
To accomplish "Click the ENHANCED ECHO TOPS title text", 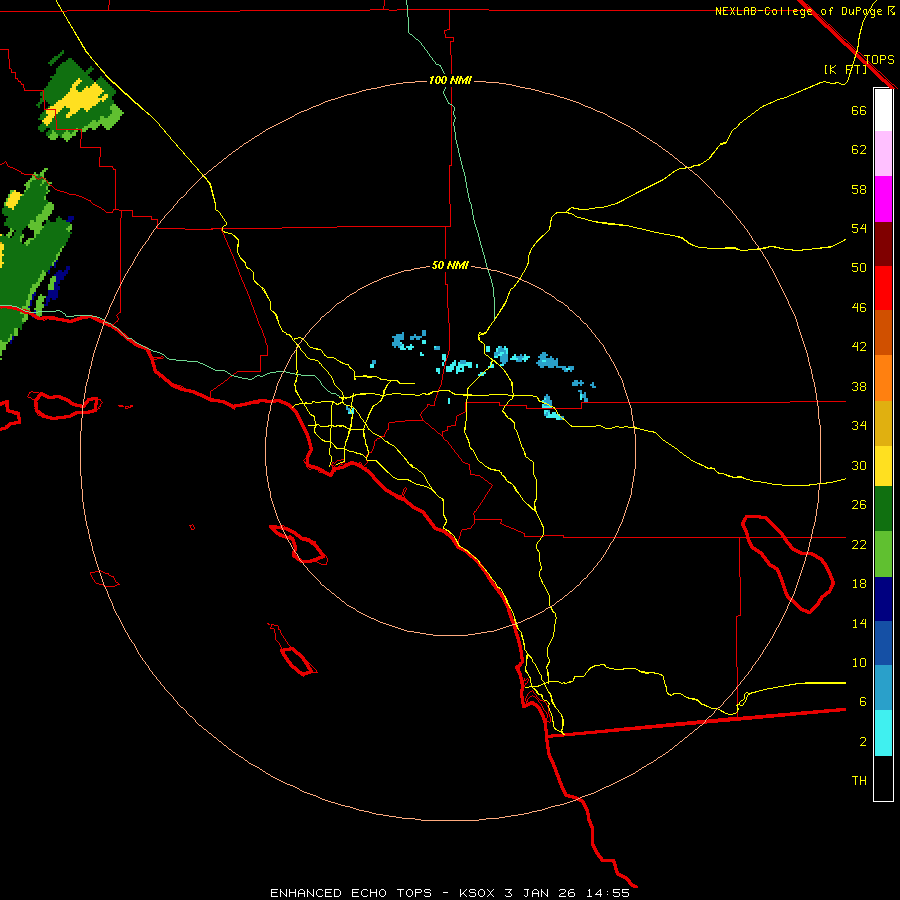I will point(351,893).
